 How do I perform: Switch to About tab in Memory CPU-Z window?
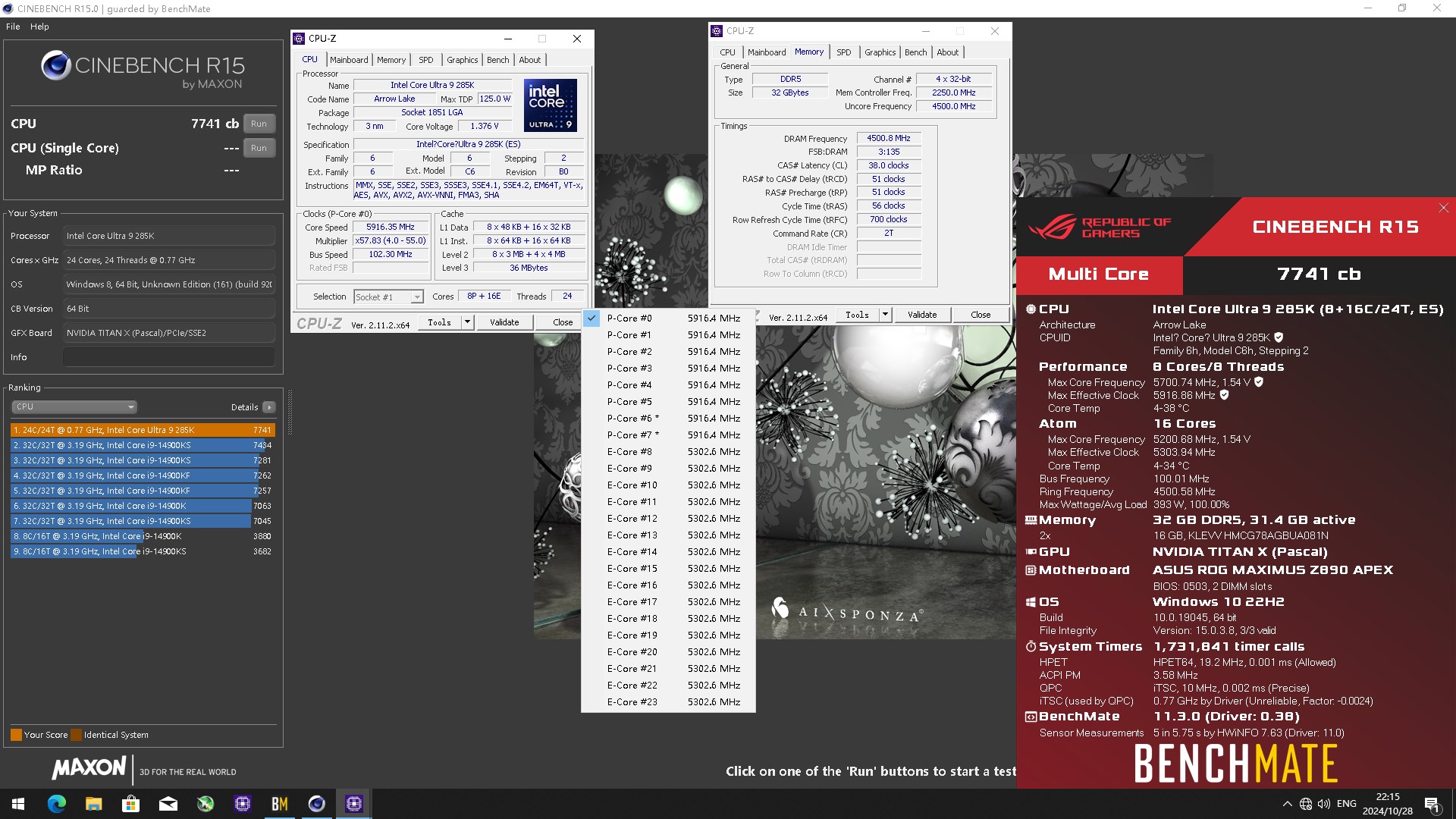(948, 52)
